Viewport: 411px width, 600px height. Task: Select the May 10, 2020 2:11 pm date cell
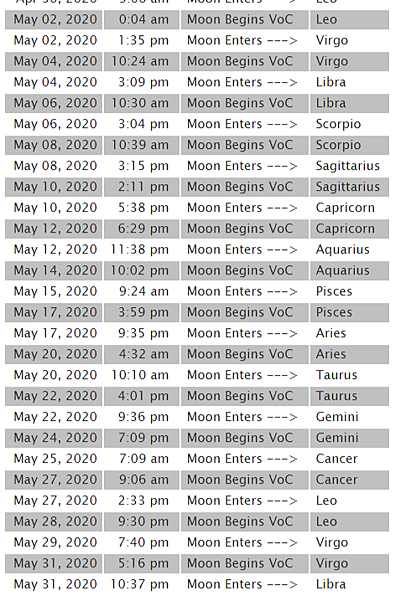click(54, 187)
